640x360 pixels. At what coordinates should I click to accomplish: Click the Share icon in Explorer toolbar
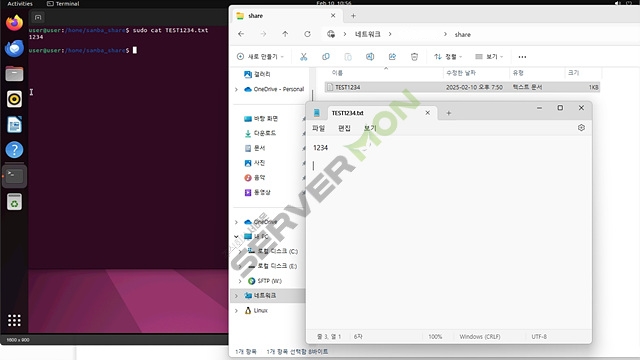[392, 57]
